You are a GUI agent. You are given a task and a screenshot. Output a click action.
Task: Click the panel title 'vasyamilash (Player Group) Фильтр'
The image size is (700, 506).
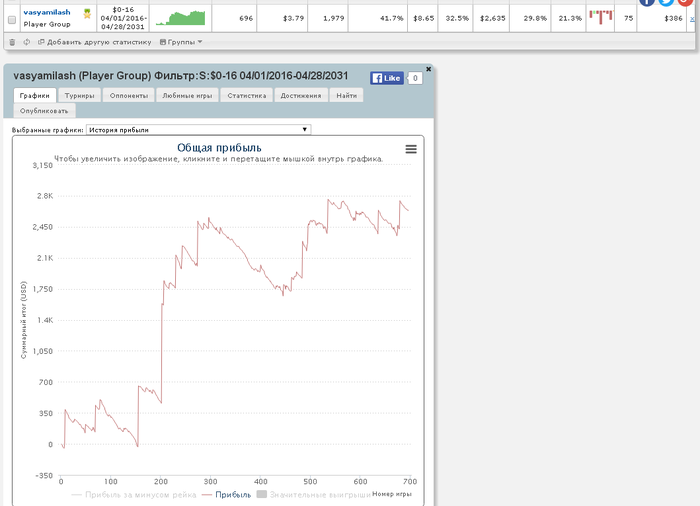(181, 75)
